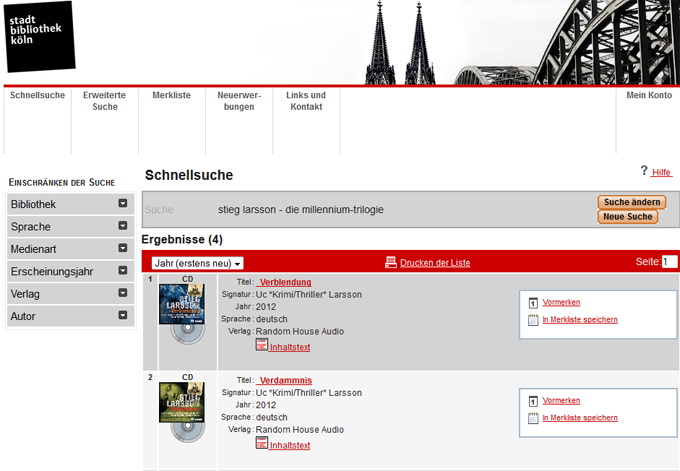The width and height of the screenshot is (680, 471).
Task: Click the Merkliste notepad icon for Verdammnis
Action: pos(533,418)
